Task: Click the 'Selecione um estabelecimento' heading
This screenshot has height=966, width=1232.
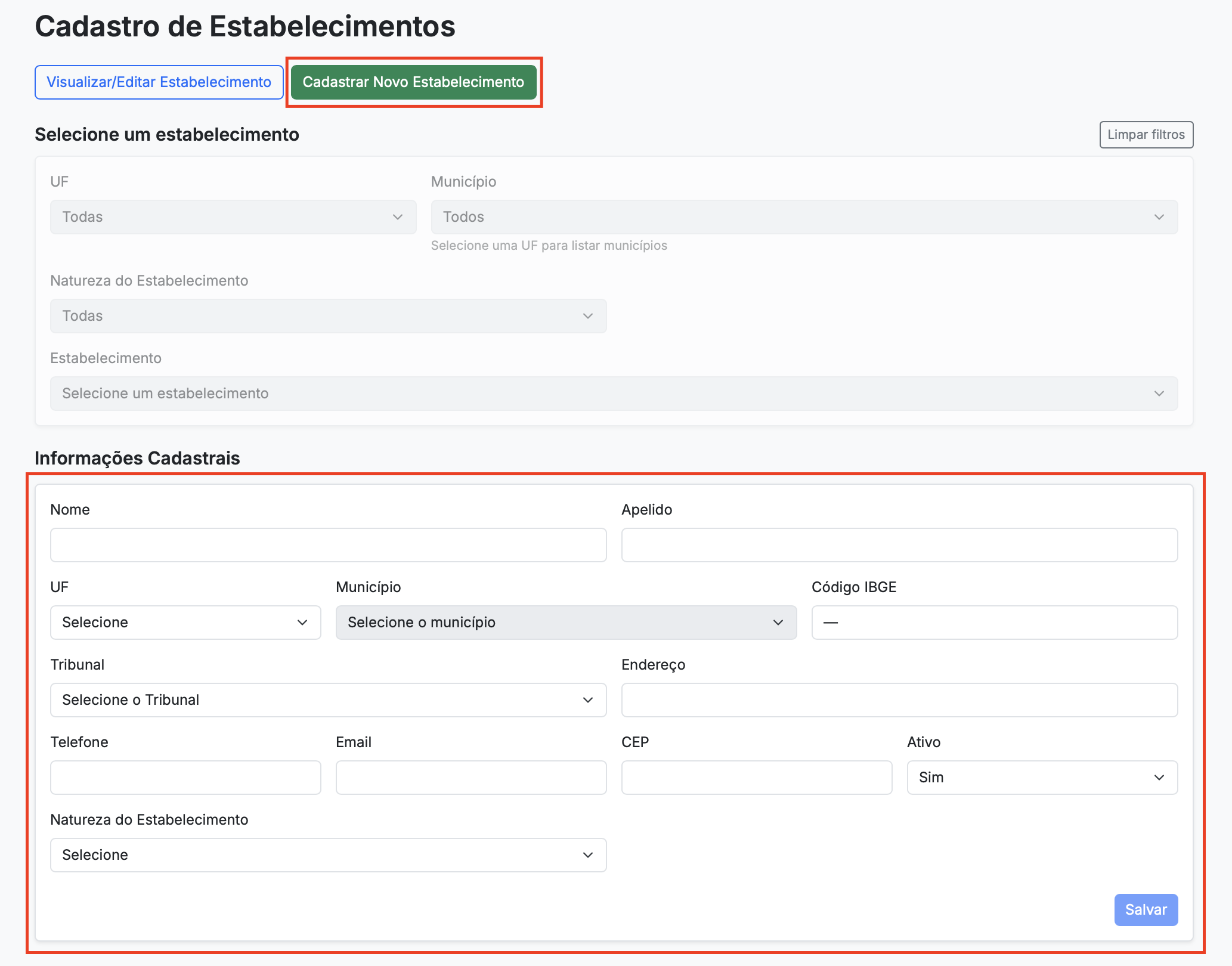Action: coord(167,135)
